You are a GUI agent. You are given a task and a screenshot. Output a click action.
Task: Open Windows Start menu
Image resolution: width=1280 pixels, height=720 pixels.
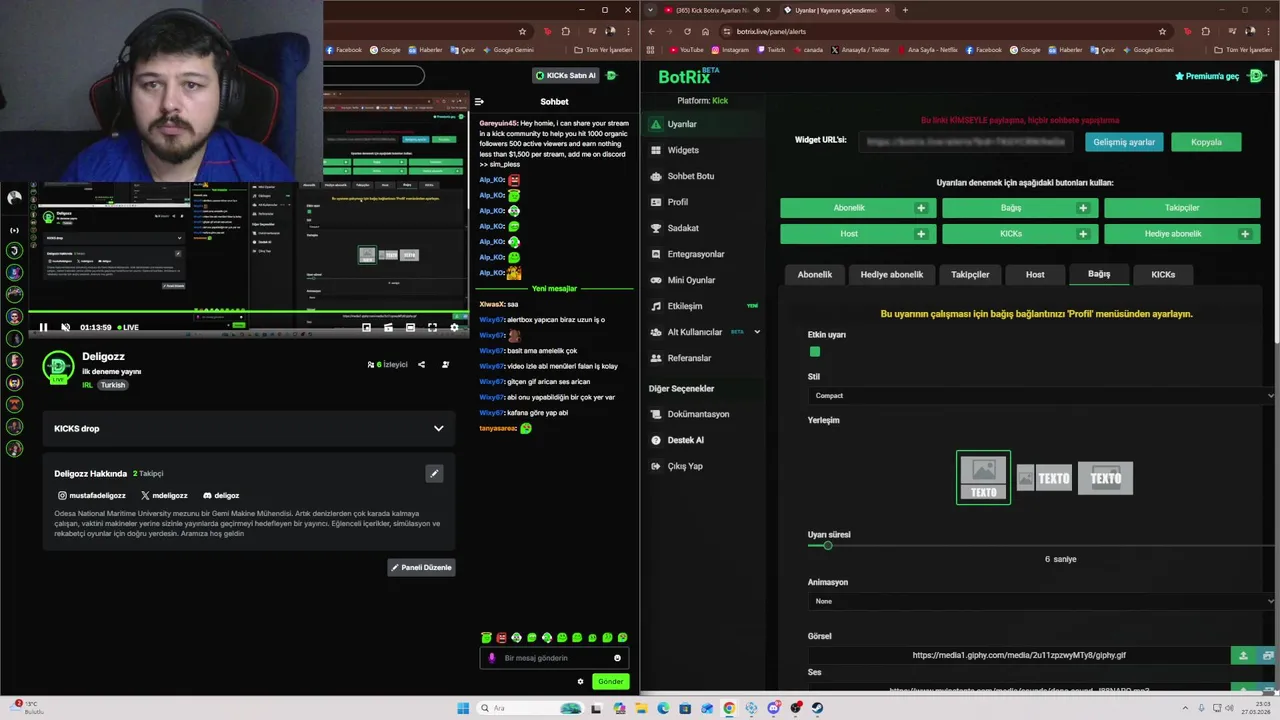[463, 708]
